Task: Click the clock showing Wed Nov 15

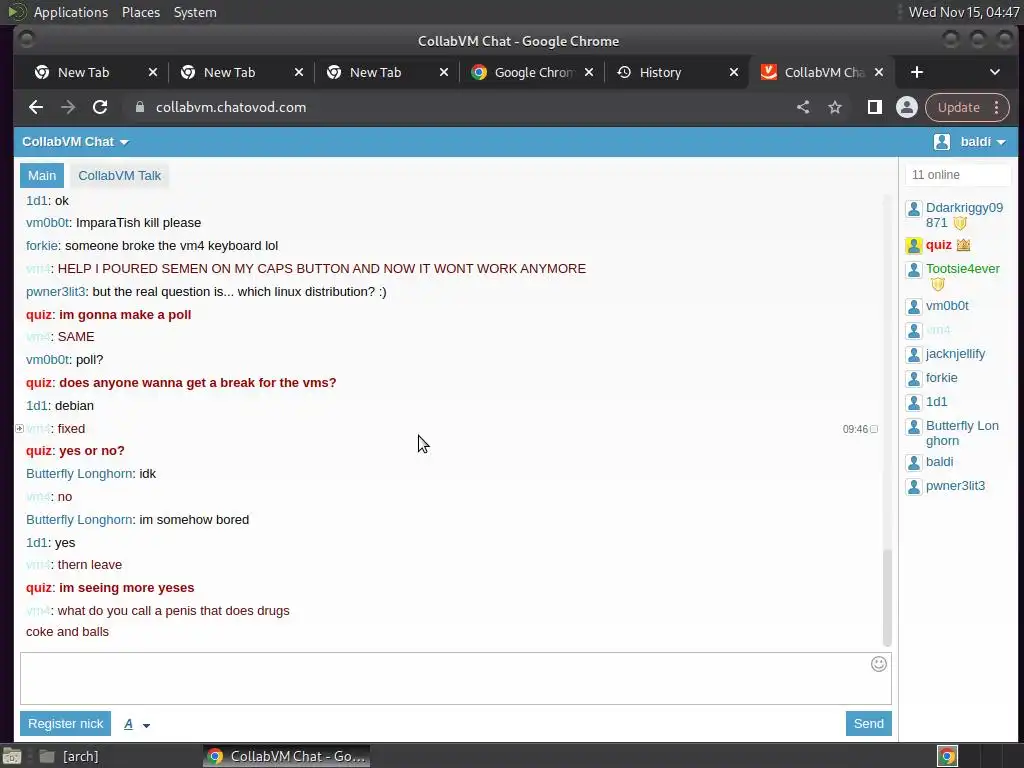Action: click(963, 12)
